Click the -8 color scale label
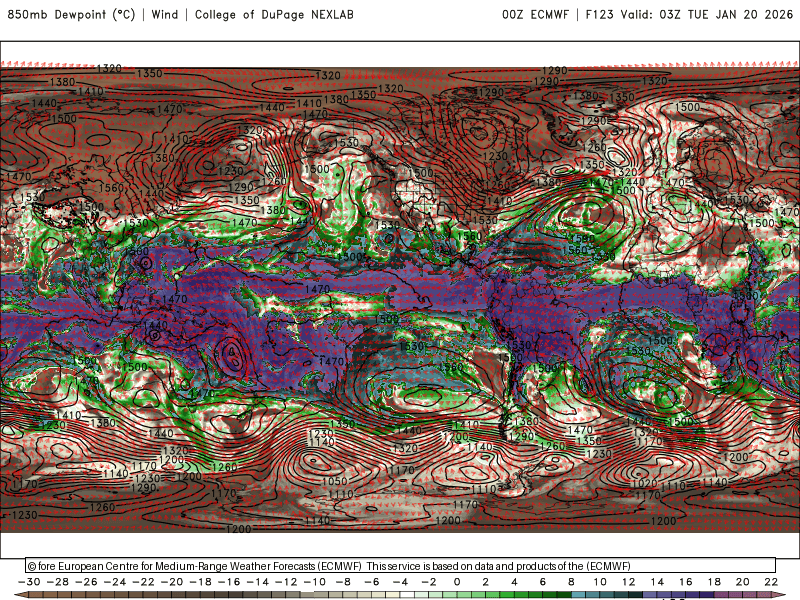Screen dimensions: 800x600 tap(343, 582)
